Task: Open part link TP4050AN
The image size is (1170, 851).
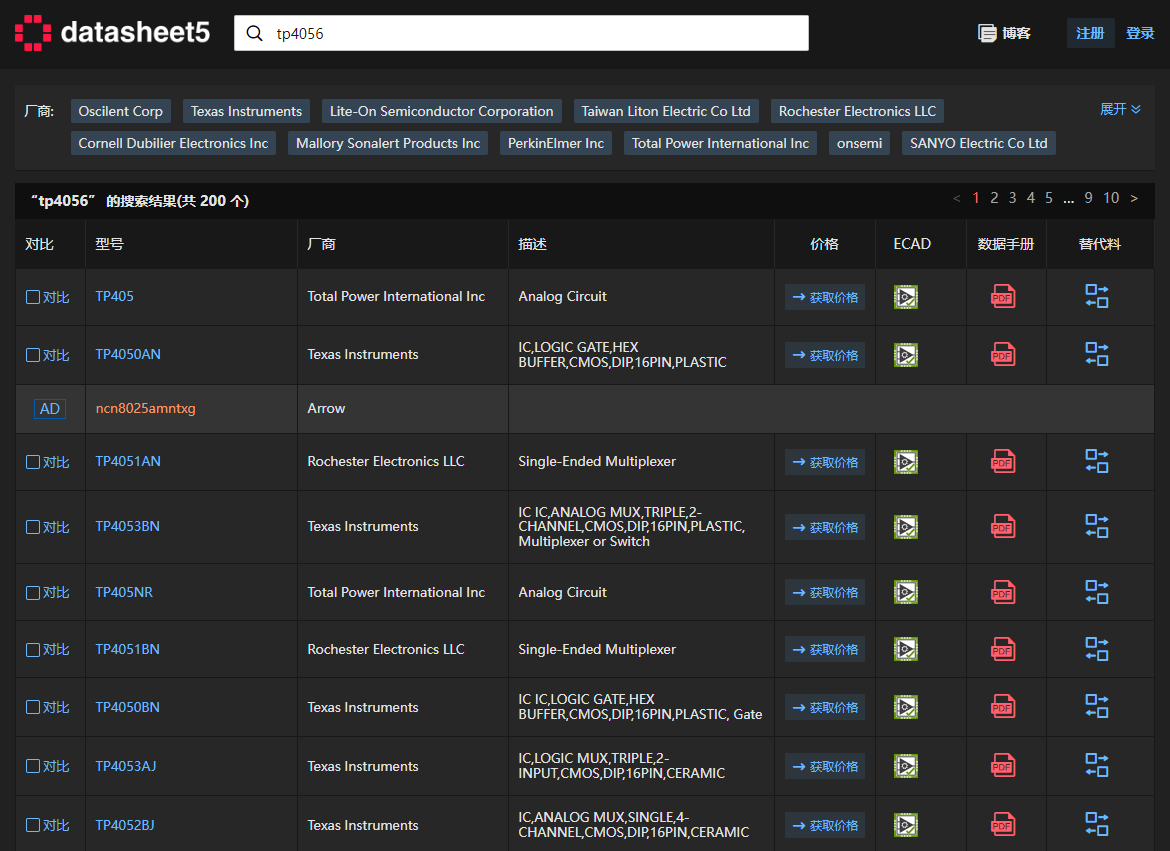Action: [x=128, y=354]
